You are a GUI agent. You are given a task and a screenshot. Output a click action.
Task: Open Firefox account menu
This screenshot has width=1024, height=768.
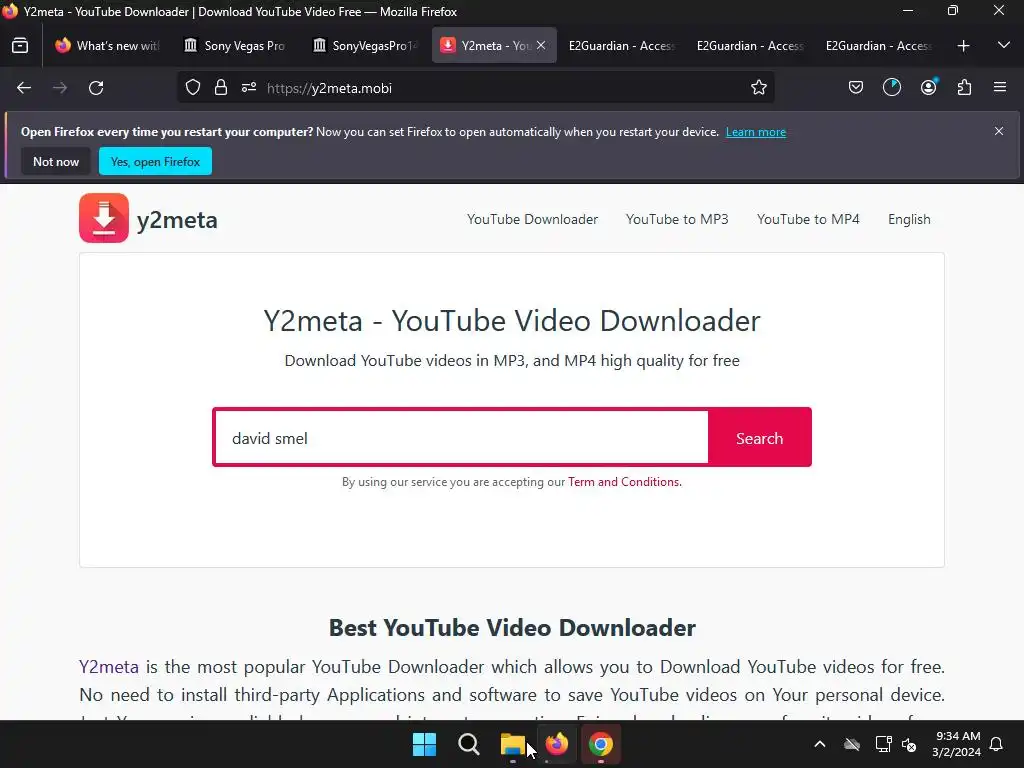coord(929,87)
